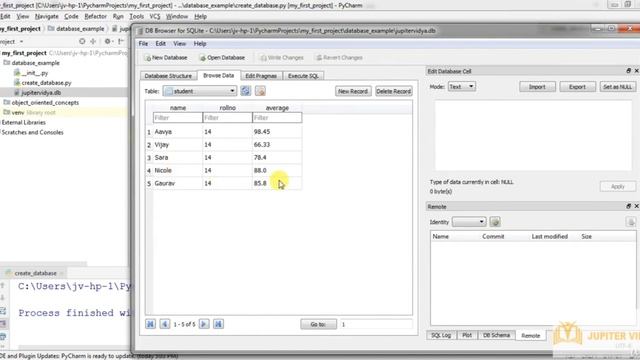This screenshot has height=360, width=640.
Task: Open PyCharm Refactor menu
Action: pos(95,16)
